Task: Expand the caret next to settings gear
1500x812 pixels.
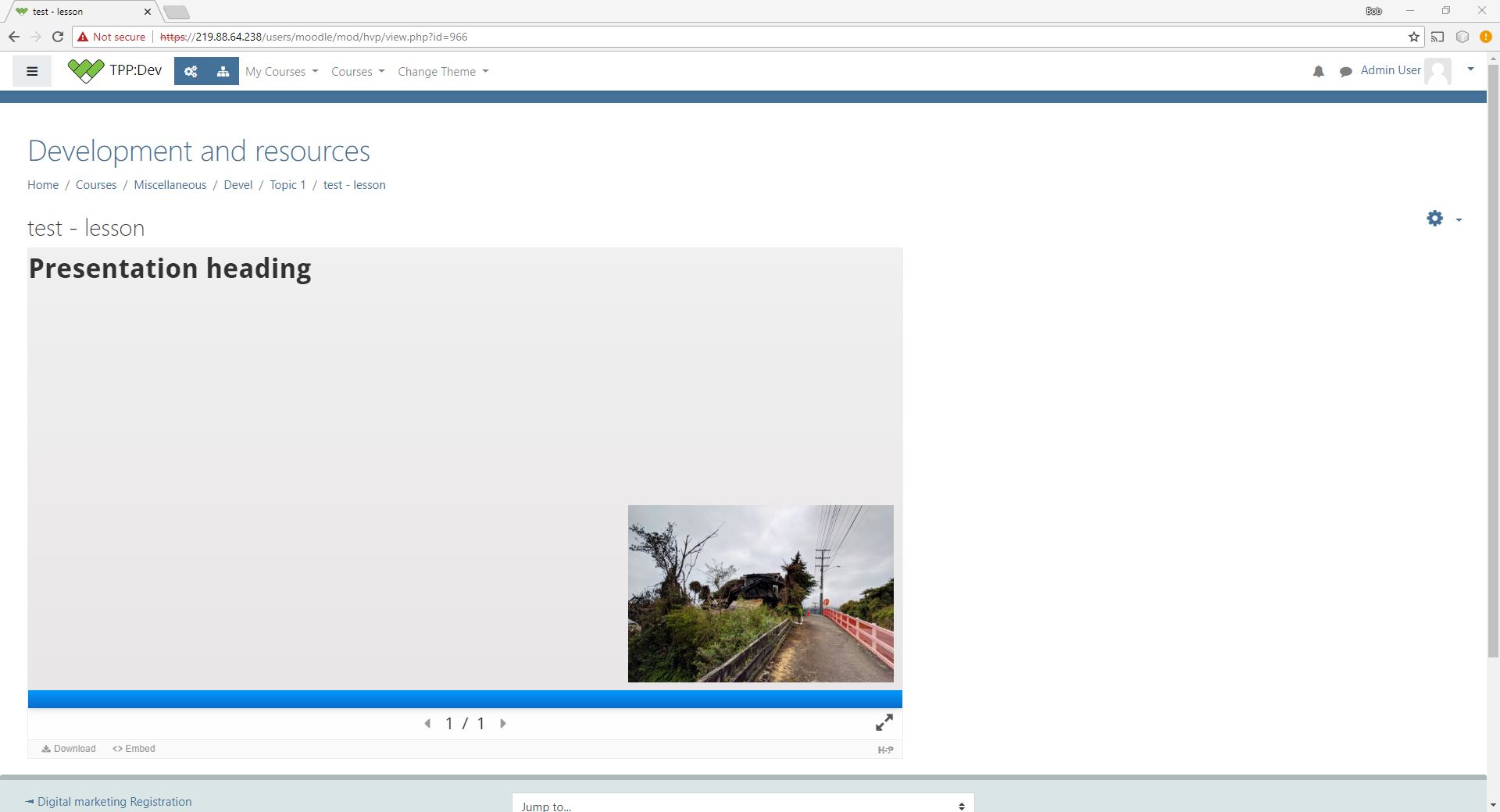Action: point(1459,220)
